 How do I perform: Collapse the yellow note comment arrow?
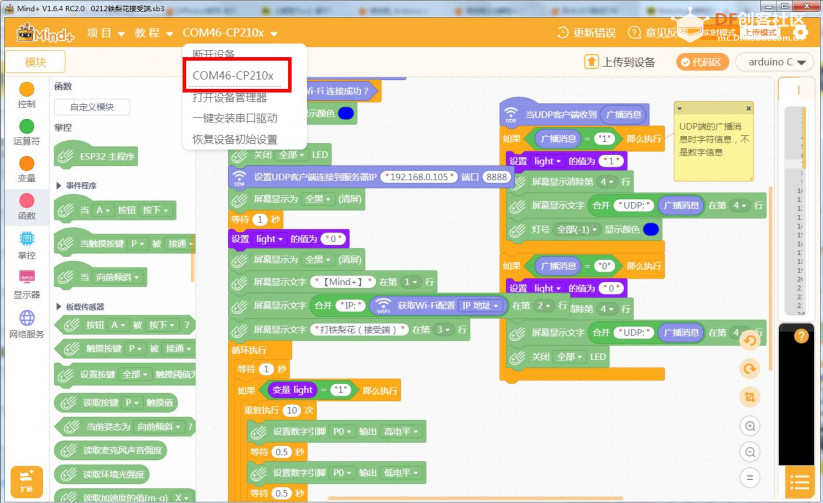click(x=679, y=108)
